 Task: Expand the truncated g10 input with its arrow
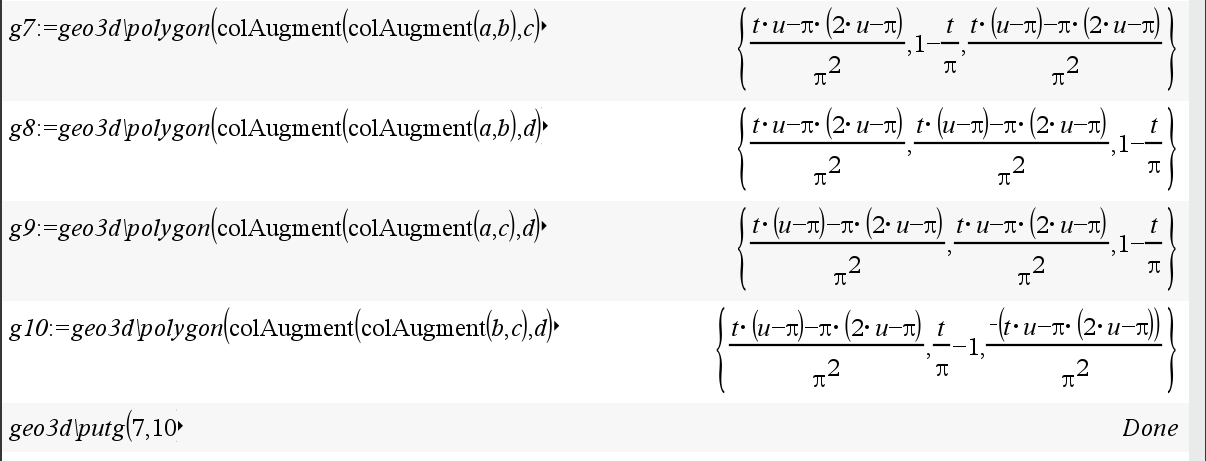[554, 328]
